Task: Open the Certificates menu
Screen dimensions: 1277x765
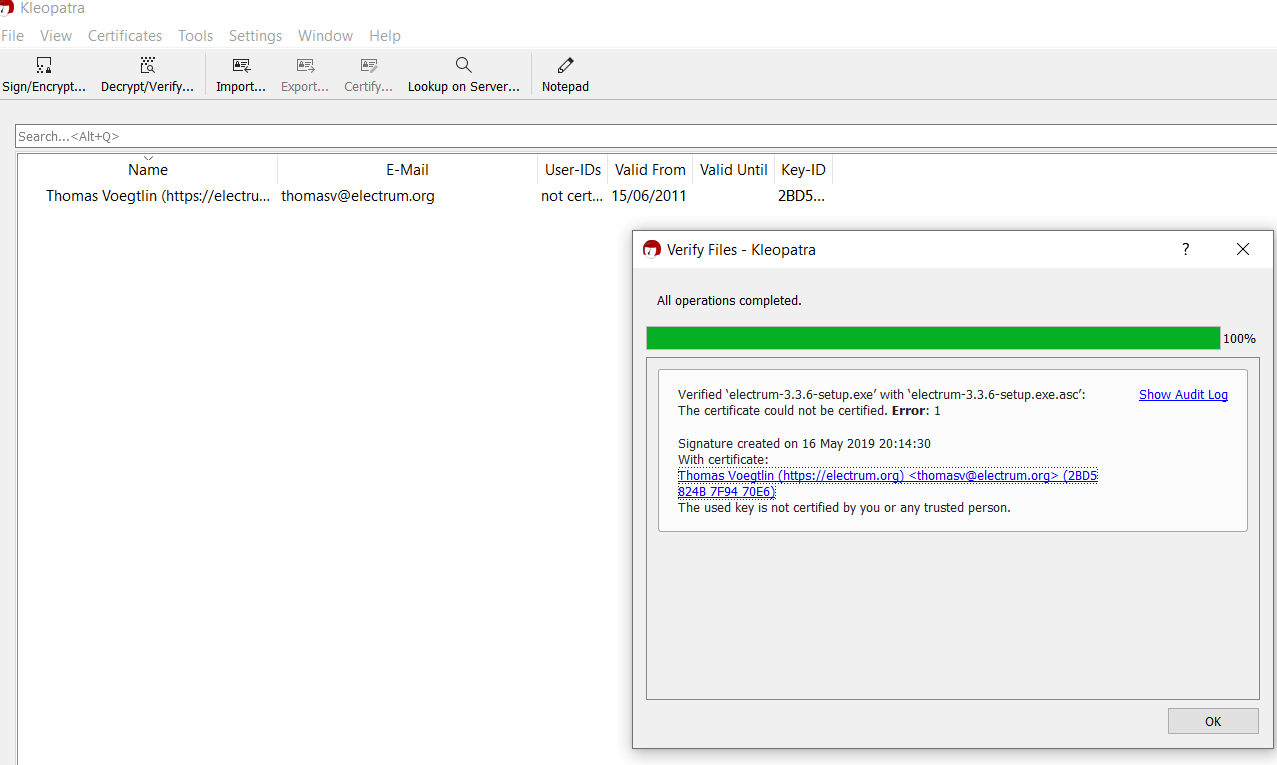Action: pyautogui.click(x=125, y=35)
